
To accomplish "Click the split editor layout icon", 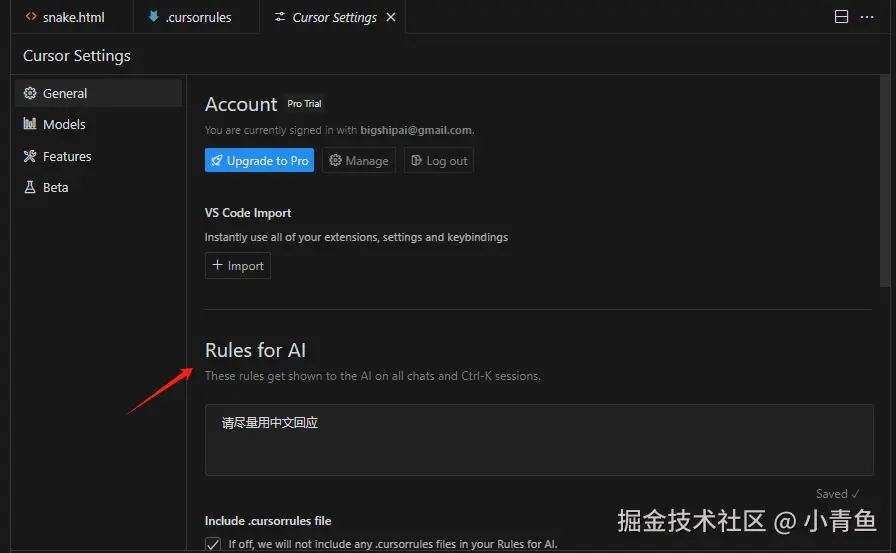I will coord(841,17).
